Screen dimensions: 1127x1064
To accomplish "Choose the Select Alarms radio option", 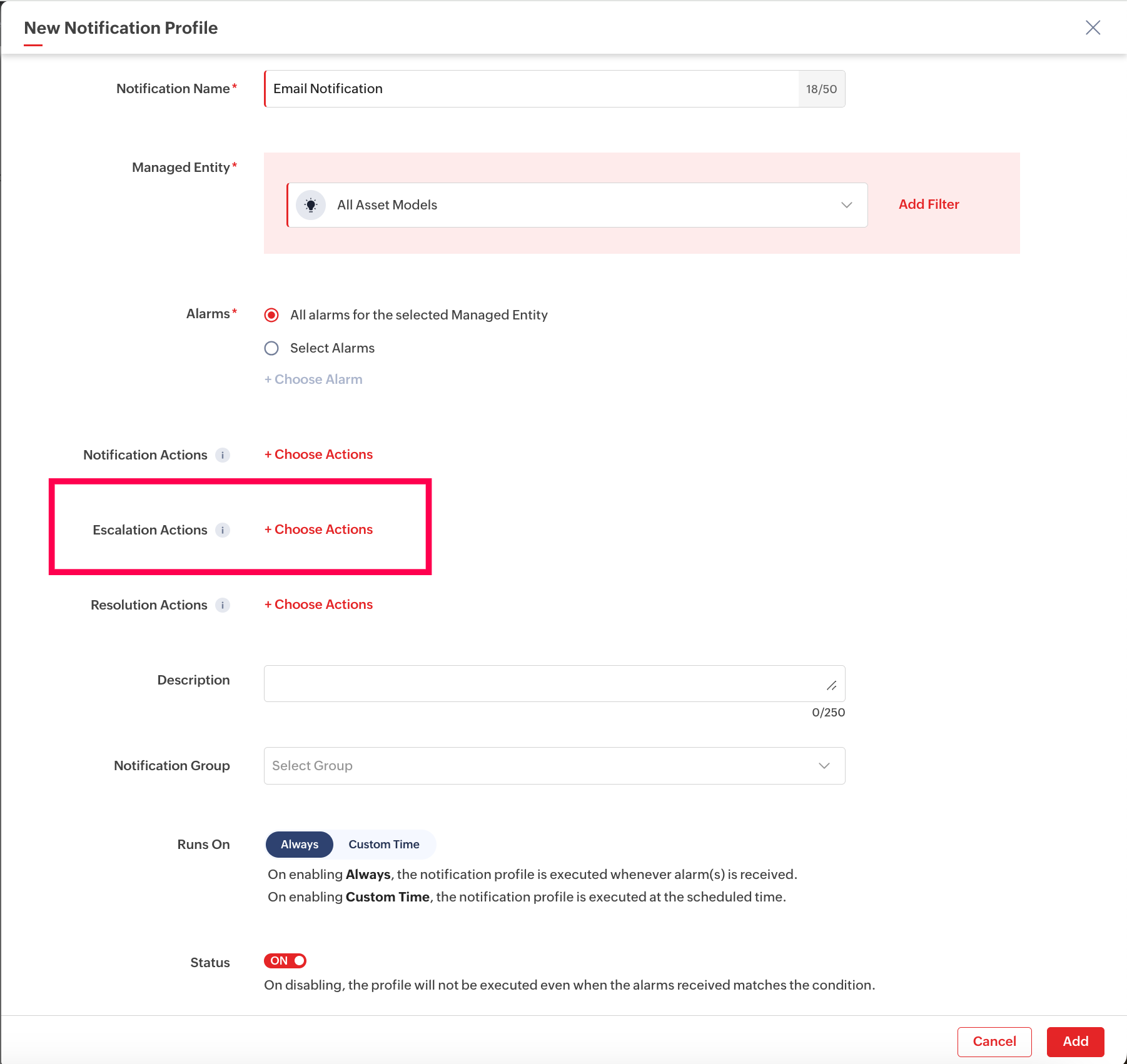I will tap(271, 348).
